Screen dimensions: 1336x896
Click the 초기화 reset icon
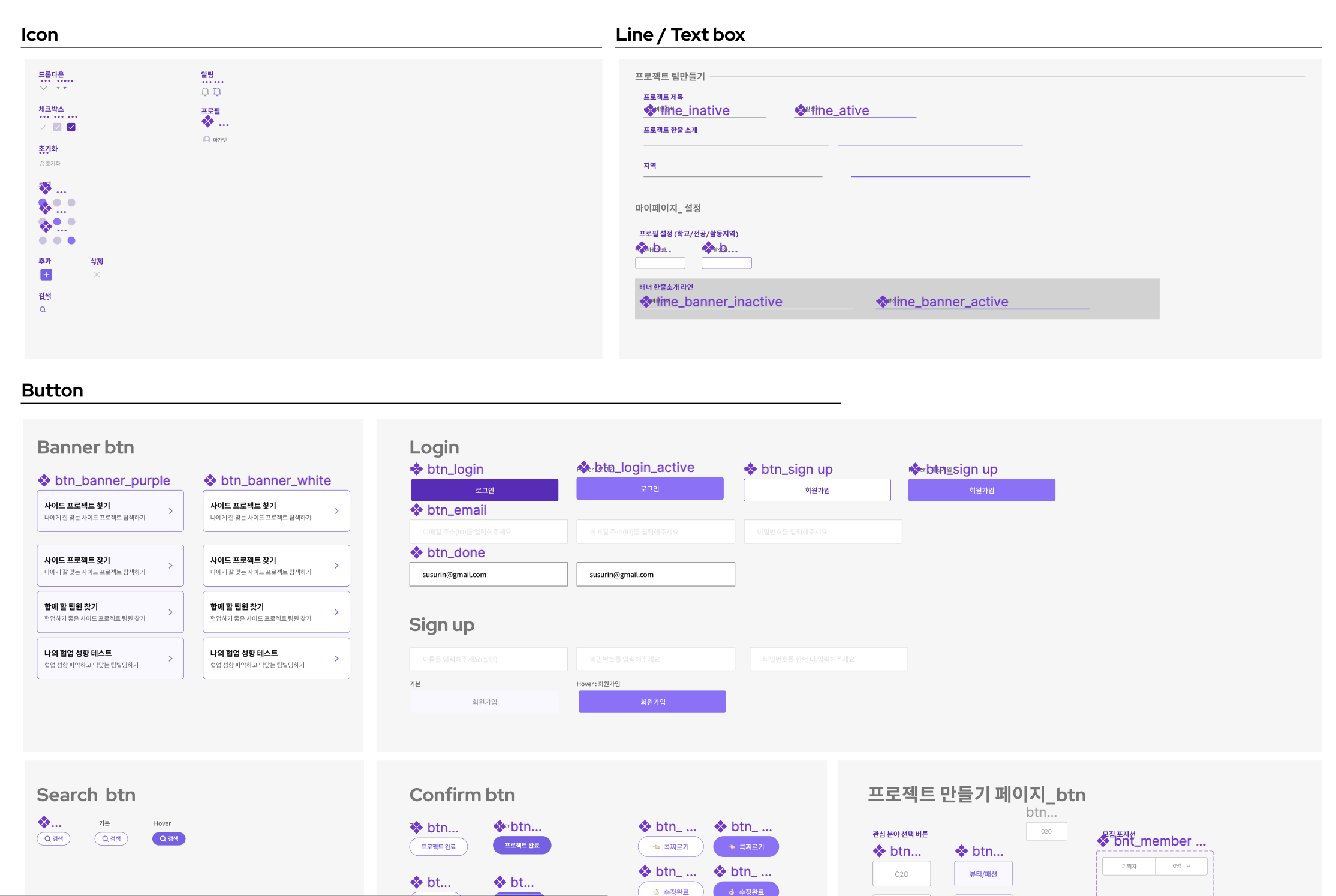point(42,163)
